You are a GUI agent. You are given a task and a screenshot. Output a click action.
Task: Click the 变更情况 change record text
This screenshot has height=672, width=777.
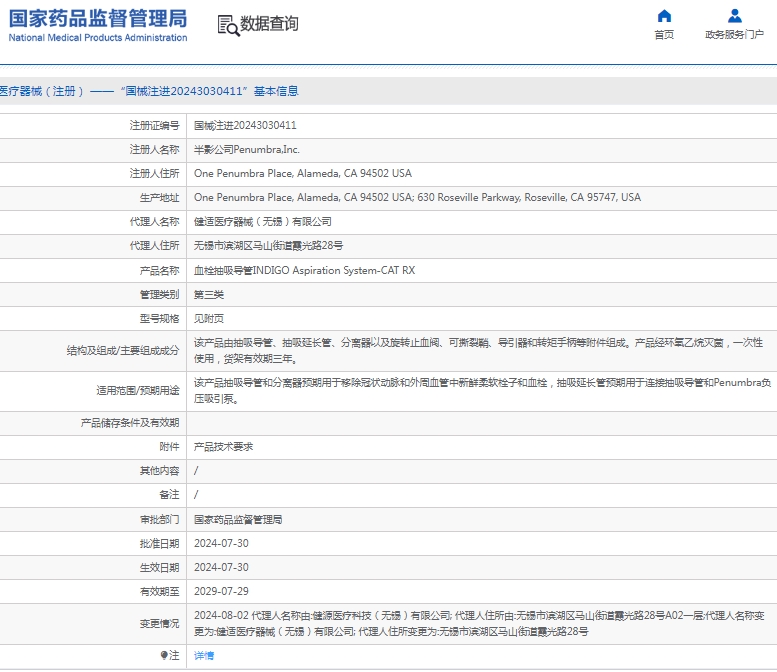point(479,623)
